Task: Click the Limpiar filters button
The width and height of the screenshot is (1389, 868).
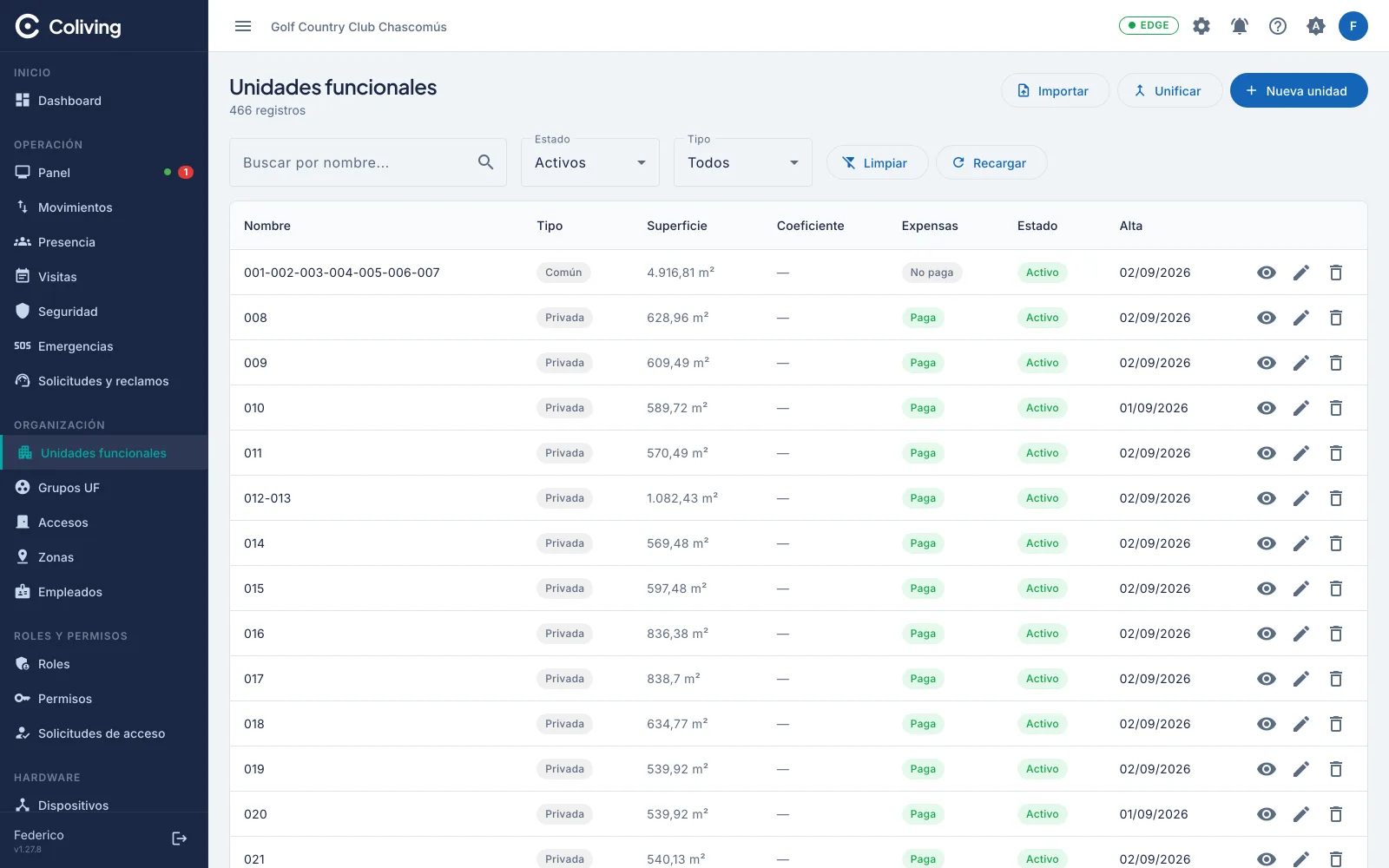Action: [877, 162]
